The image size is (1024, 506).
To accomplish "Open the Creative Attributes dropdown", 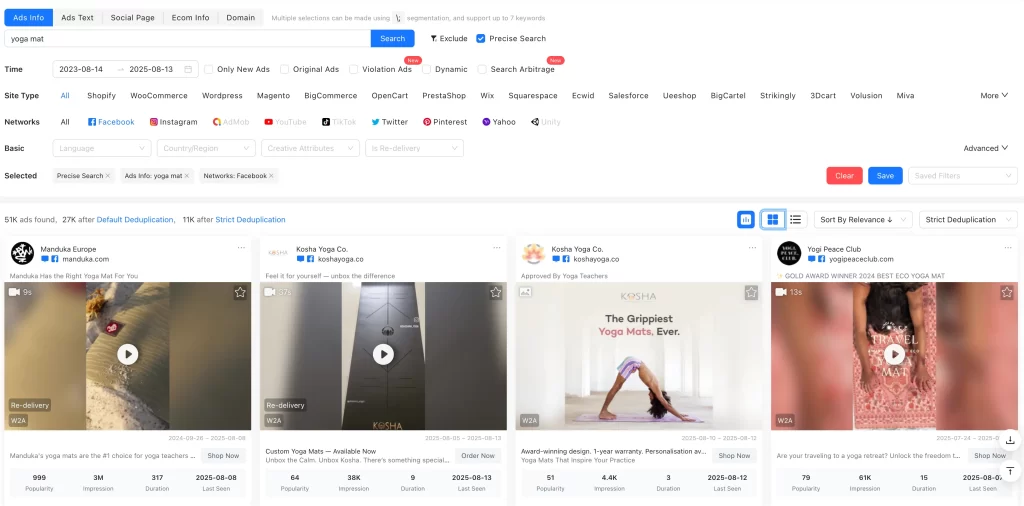I will pos(310,148).
